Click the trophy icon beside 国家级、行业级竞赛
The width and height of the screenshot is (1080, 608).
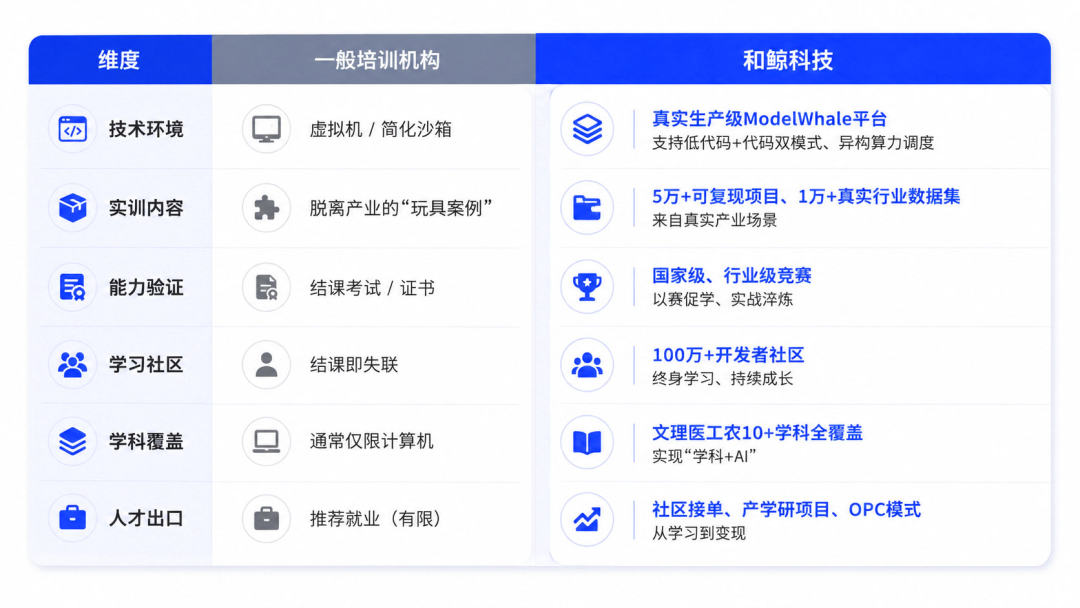587,286
